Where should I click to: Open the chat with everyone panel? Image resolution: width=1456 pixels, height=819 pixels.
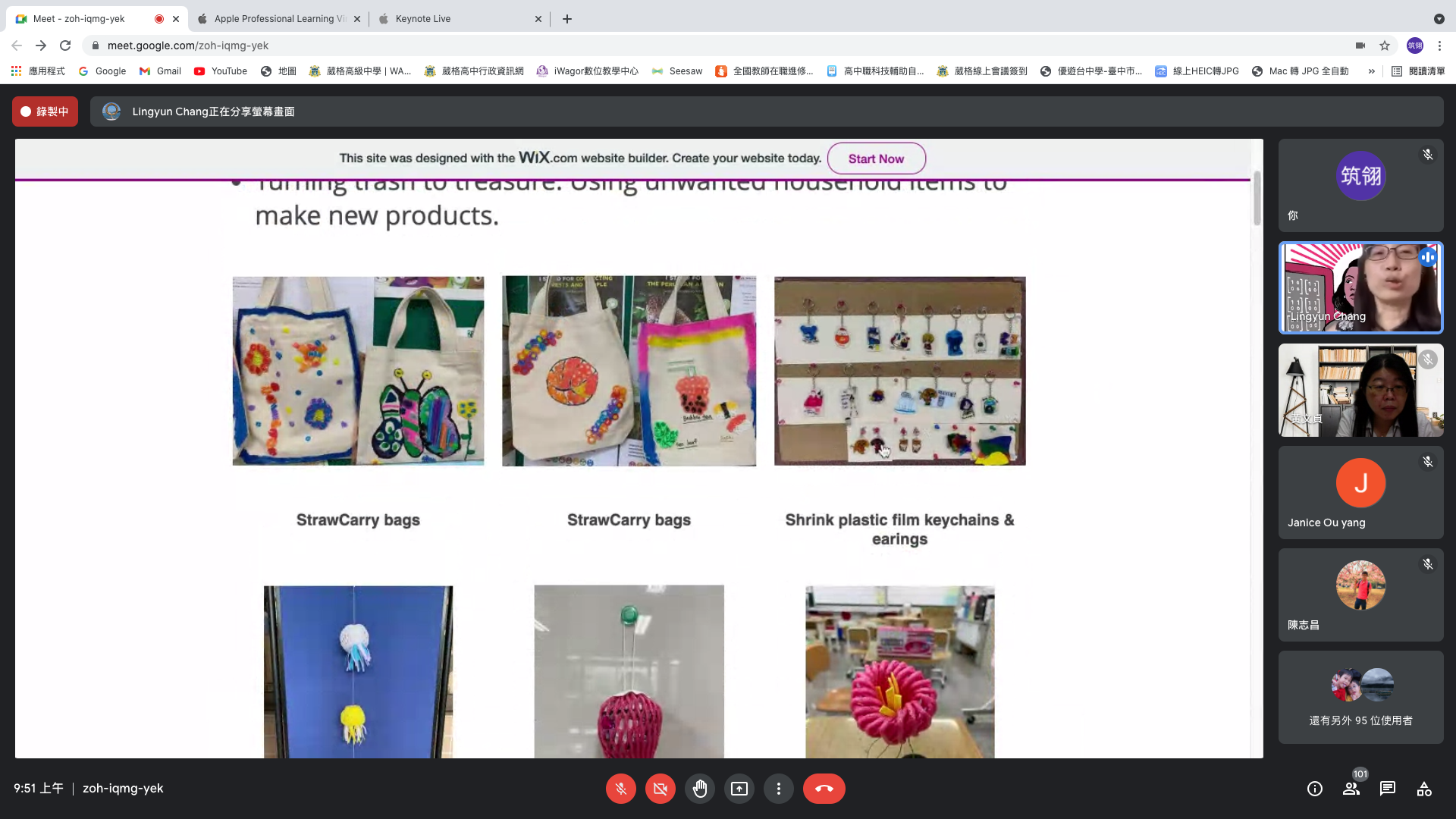[x=1387, y=789]
